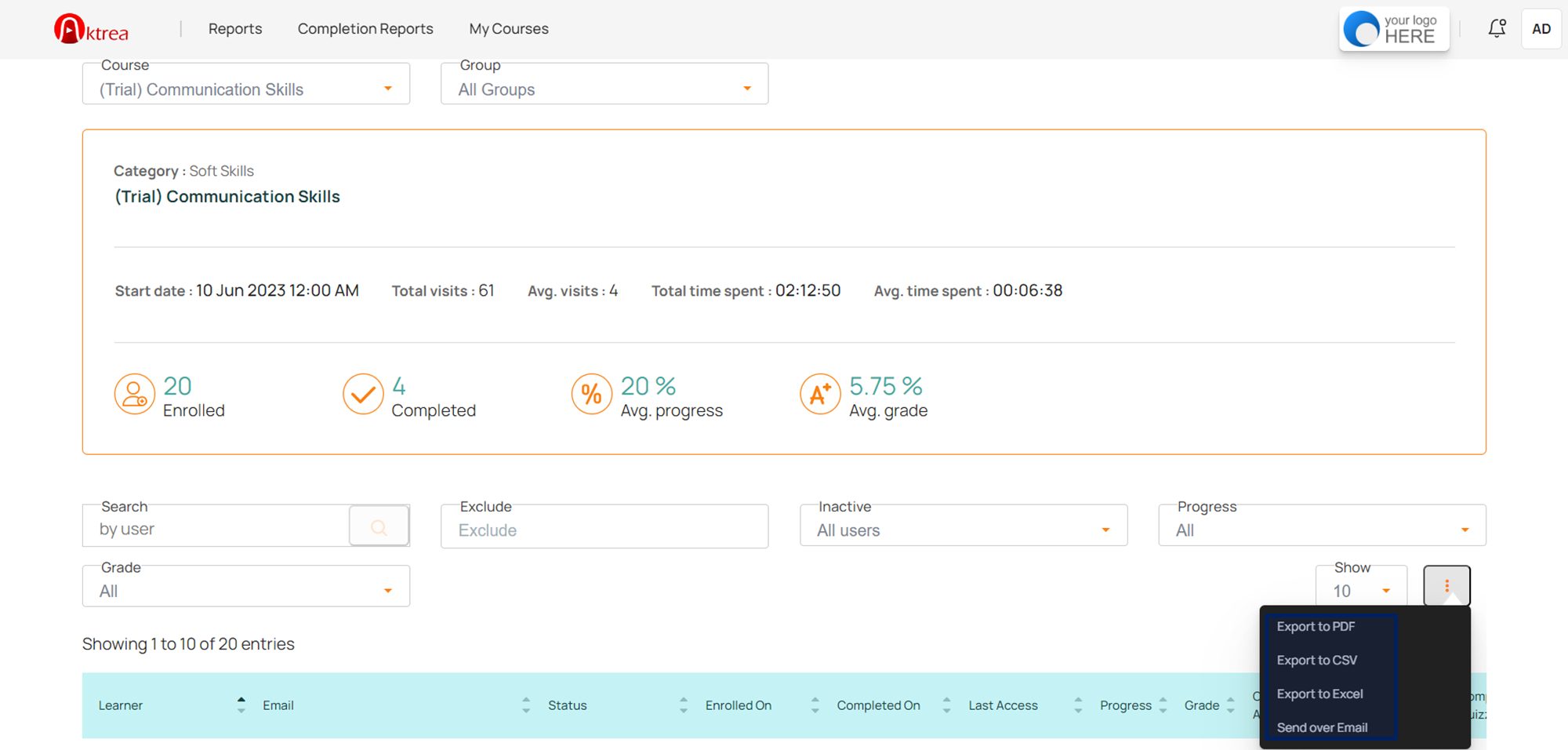Open the Grade filter dropdown
Screen dimensions: 1568x750
pyautogui.click(x=246, y=586)
